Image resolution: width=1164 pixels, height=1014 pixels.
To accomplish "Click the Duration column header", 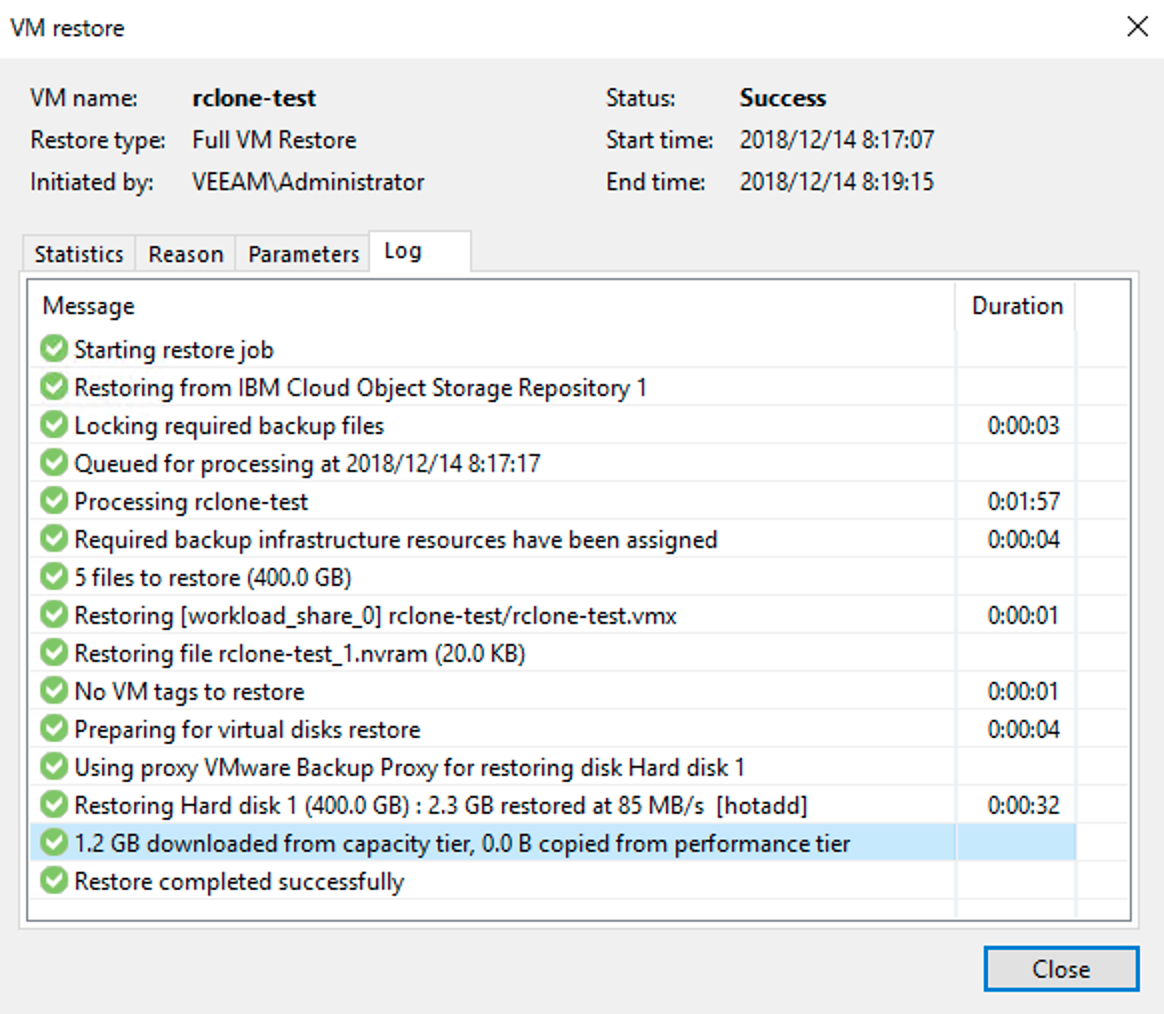I will (x=1017, y=306).
